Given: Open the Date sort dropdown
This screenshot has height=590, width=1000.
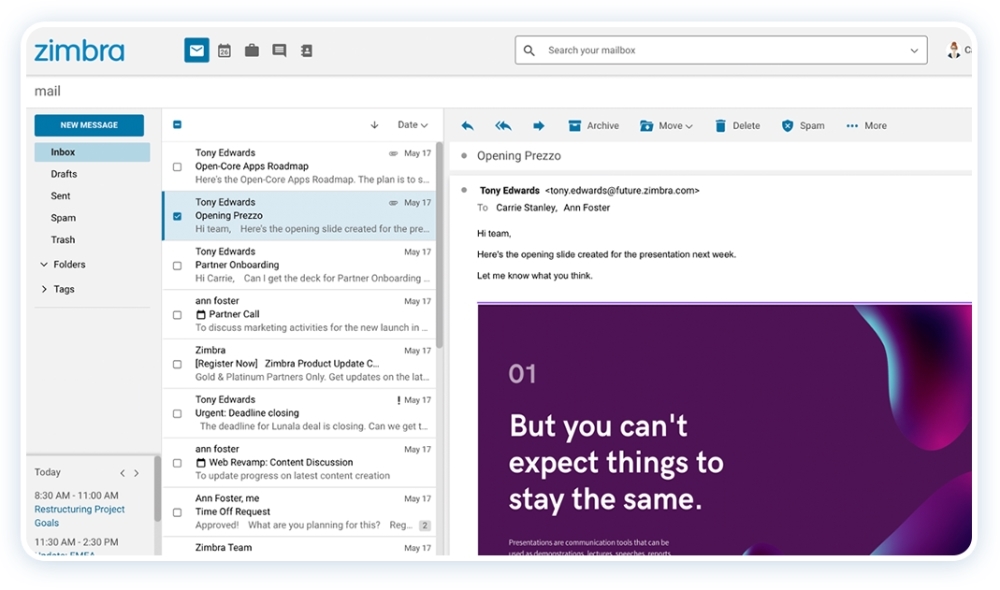Looking at the screenshot, I should tap(412, 125).
